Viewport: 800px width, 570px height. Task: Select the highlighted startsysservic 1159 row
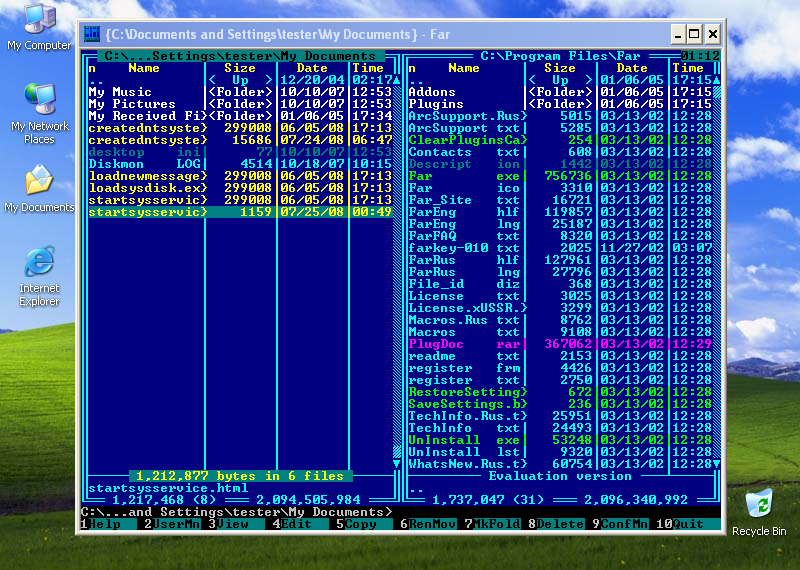[240, 212]
